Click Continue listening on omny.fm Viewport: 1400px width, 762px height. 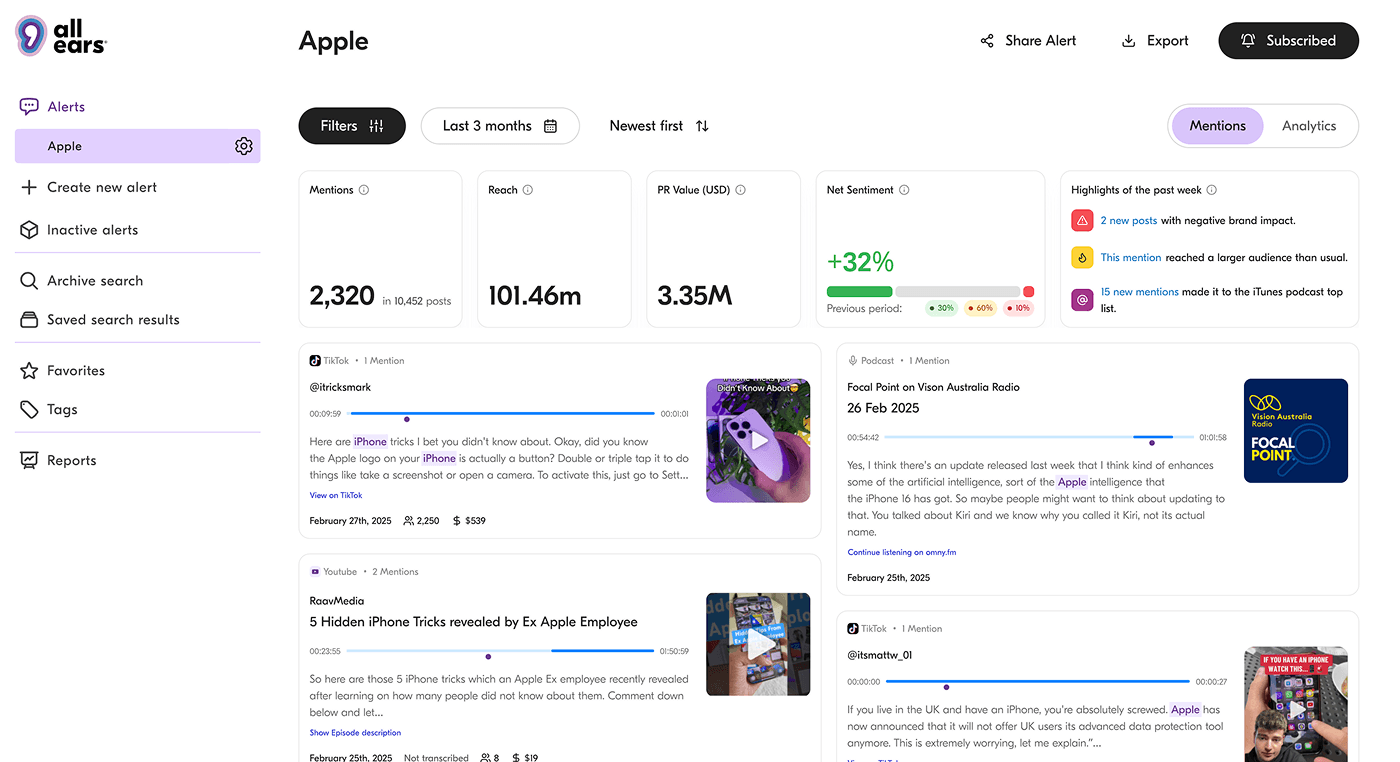pos(902,552)
